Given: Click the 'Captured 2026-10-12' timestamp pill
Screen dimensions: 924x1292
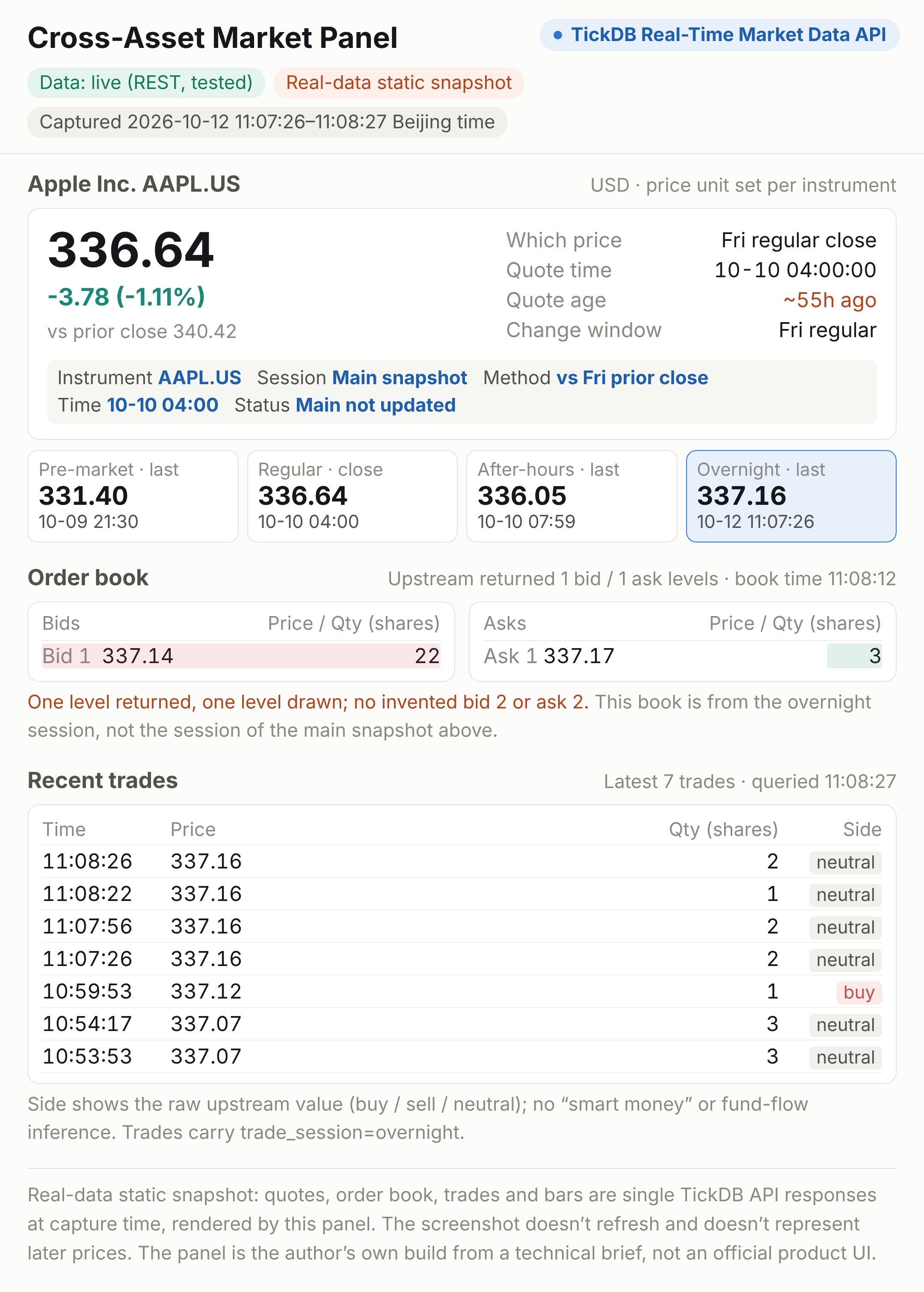Looking at the screenshot, I should [x=267, y=122].
